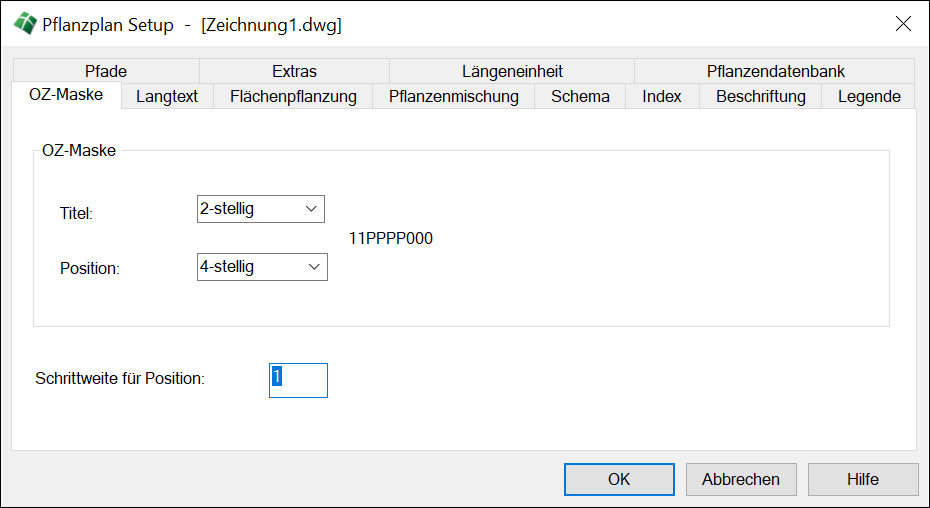The height and width of the screenshot is (508, 930).
Task: Select the OZ-Maske tab
Action: [x=66, y=96]
